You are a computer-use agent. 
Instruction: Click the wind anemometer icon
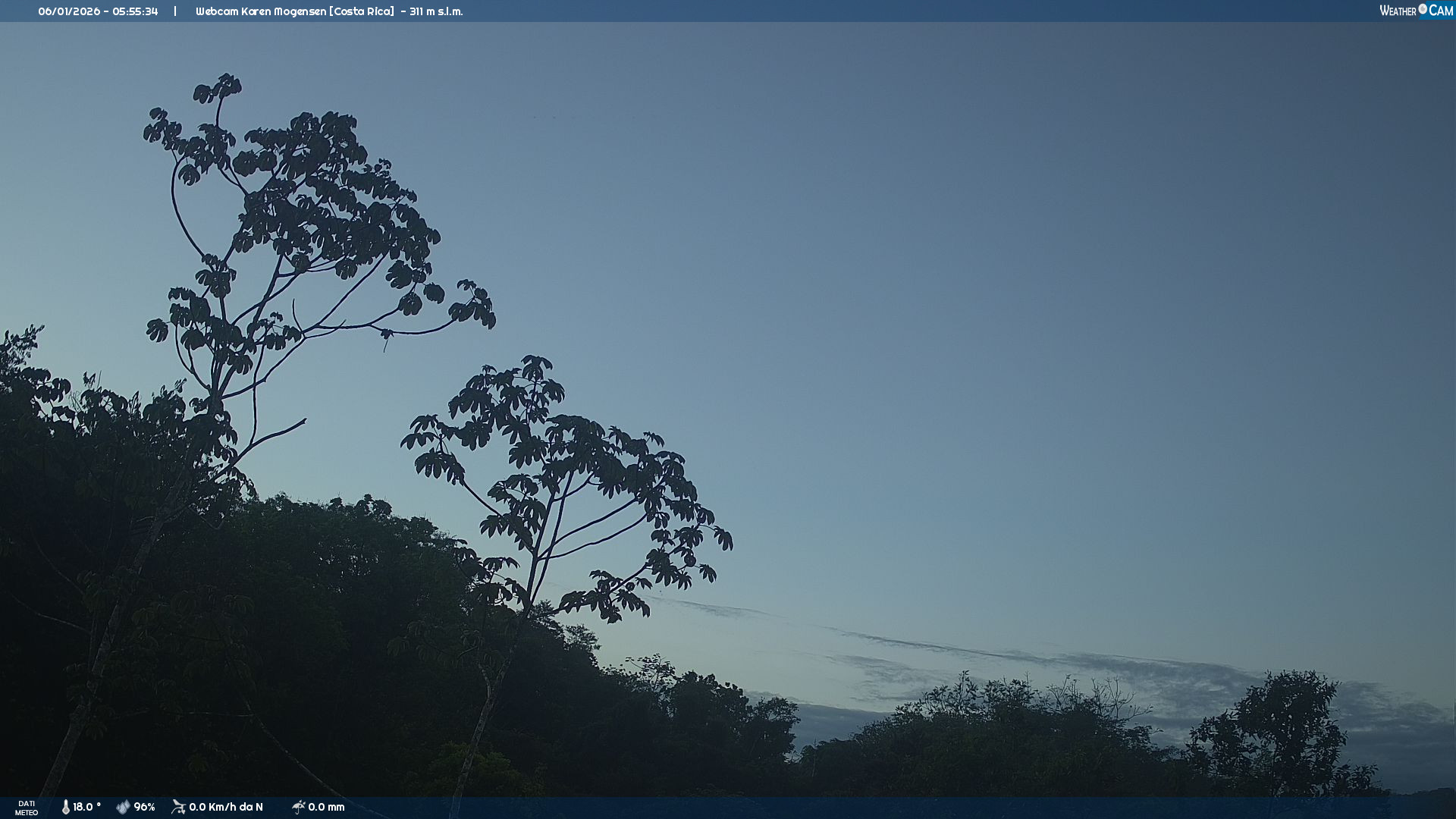point(178,807)
